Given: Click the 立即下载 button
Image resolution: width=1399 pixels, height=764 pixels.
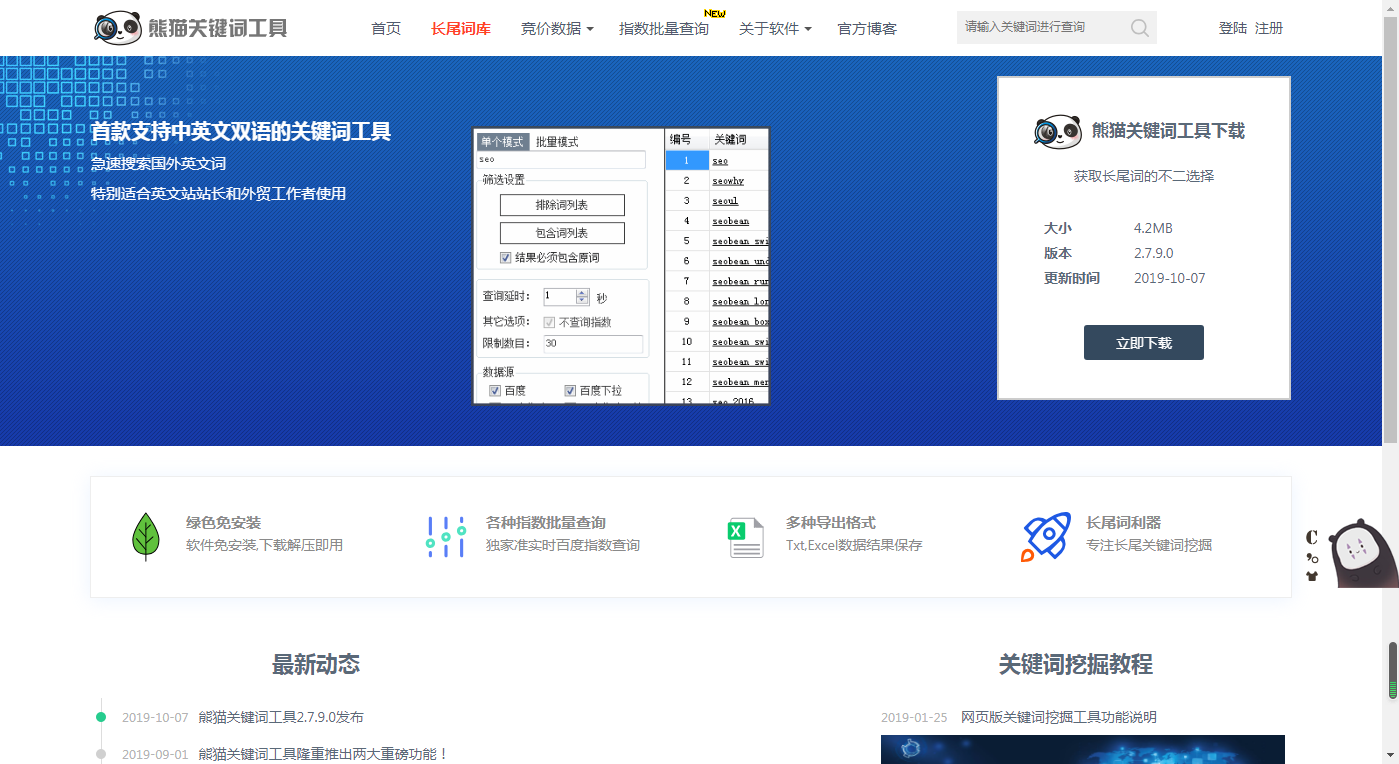Looking at the screenshot, I should click(1144, 342).
